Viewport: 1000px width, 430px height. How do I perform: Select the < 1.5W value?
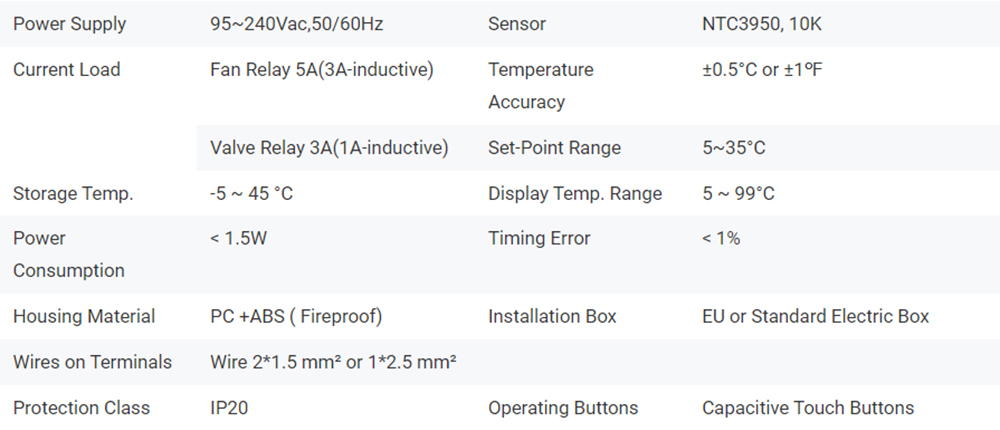[x=239, y=239]
